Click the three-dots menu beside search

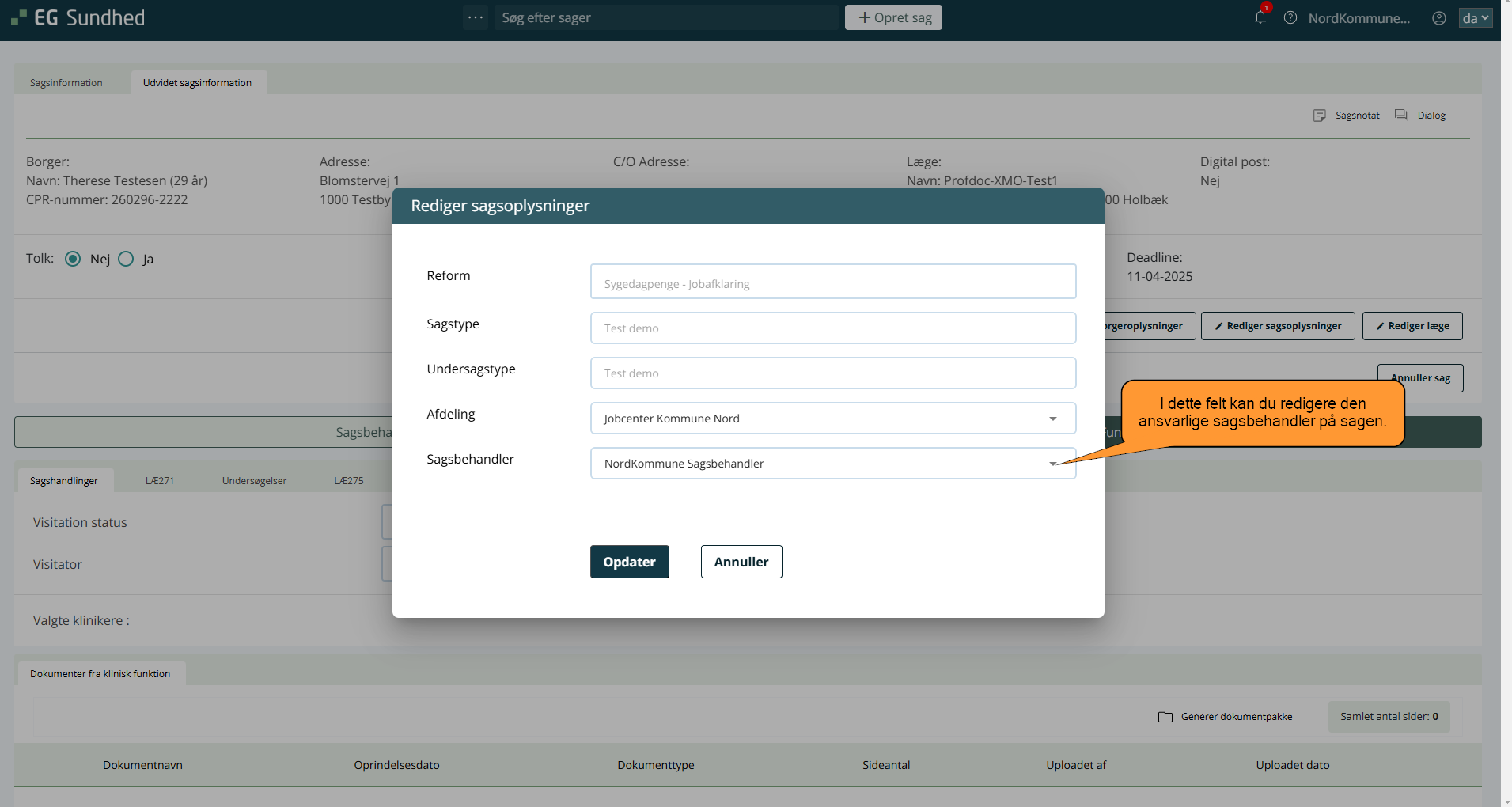(476, 17)
